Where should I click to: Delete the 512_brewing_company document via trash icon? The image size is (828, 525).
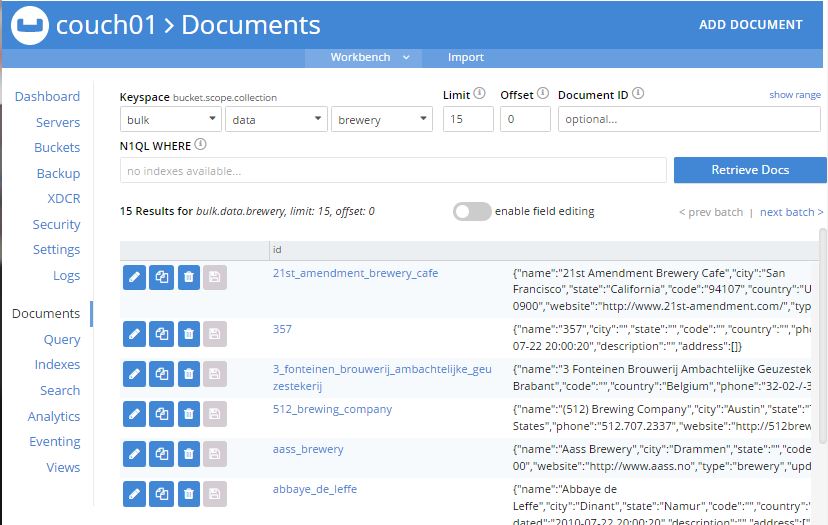(189, 414)
